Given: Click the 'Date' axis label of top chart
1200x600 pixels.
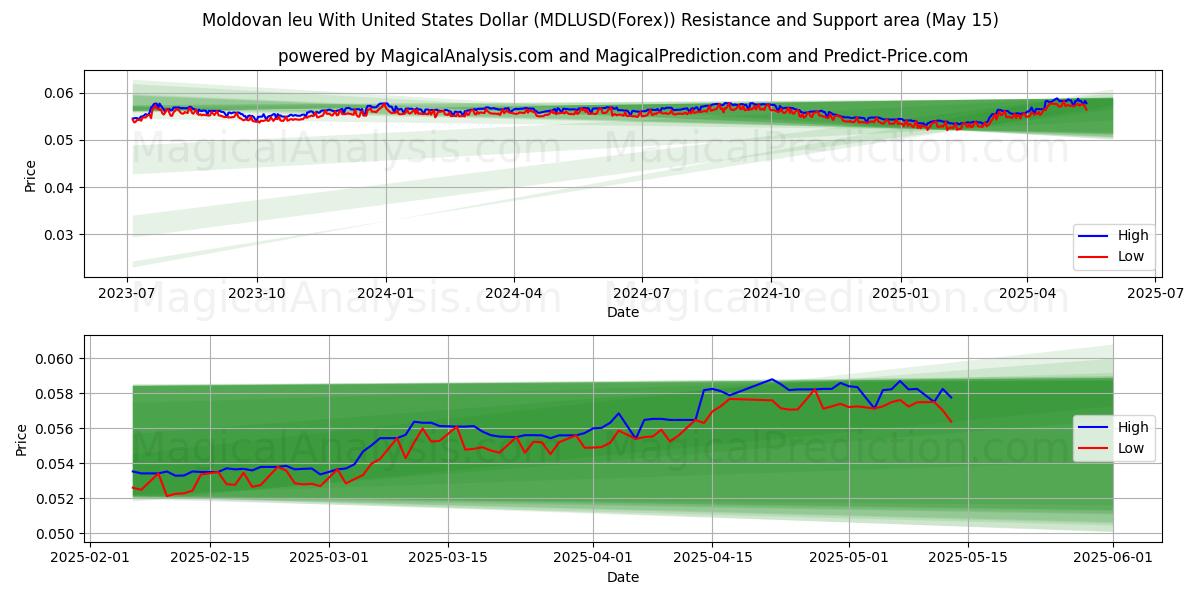Looking at the screenshot, I should pyautogui.click(x=622, y=313).
